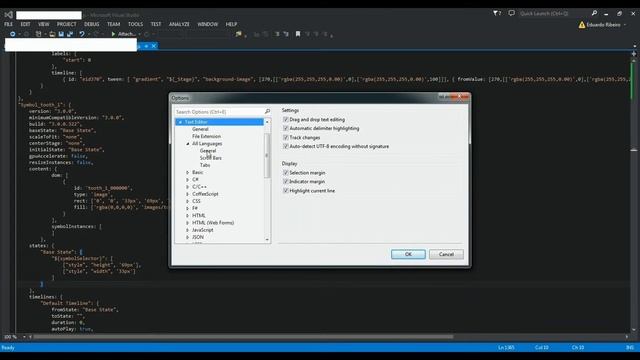
Task: Click the Save All toolbar icon
Action: (70, 34)
